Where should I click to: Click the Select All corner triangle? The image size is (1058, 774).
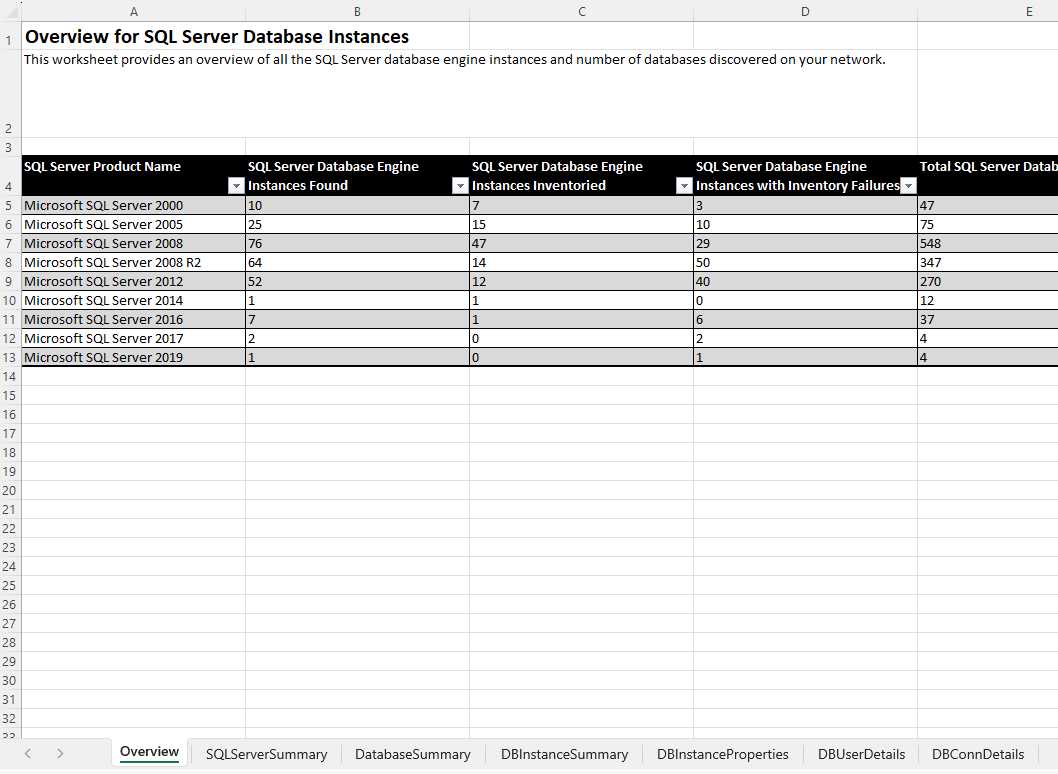click(x=11, y=11)
